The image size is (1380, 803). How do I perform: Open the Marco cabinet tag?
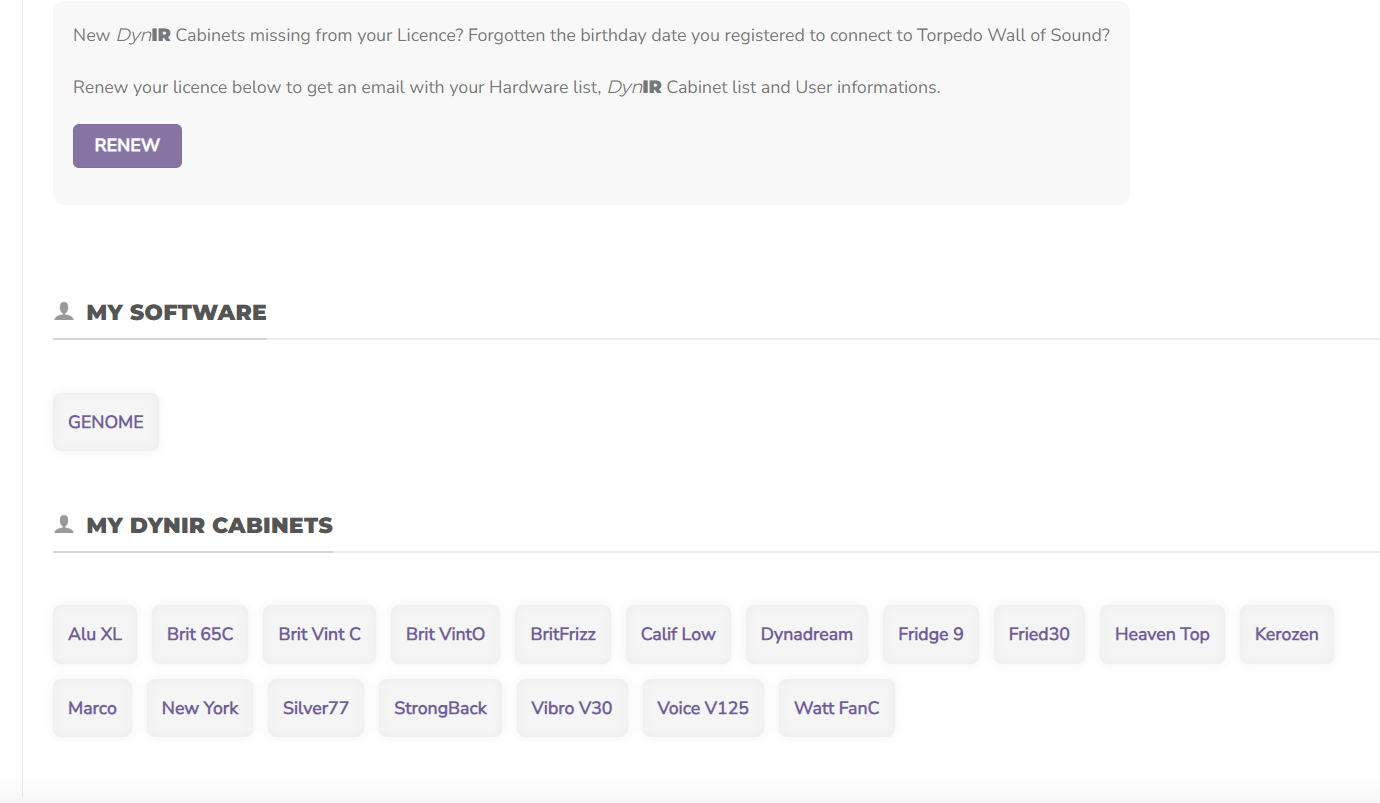click(92, 708)
